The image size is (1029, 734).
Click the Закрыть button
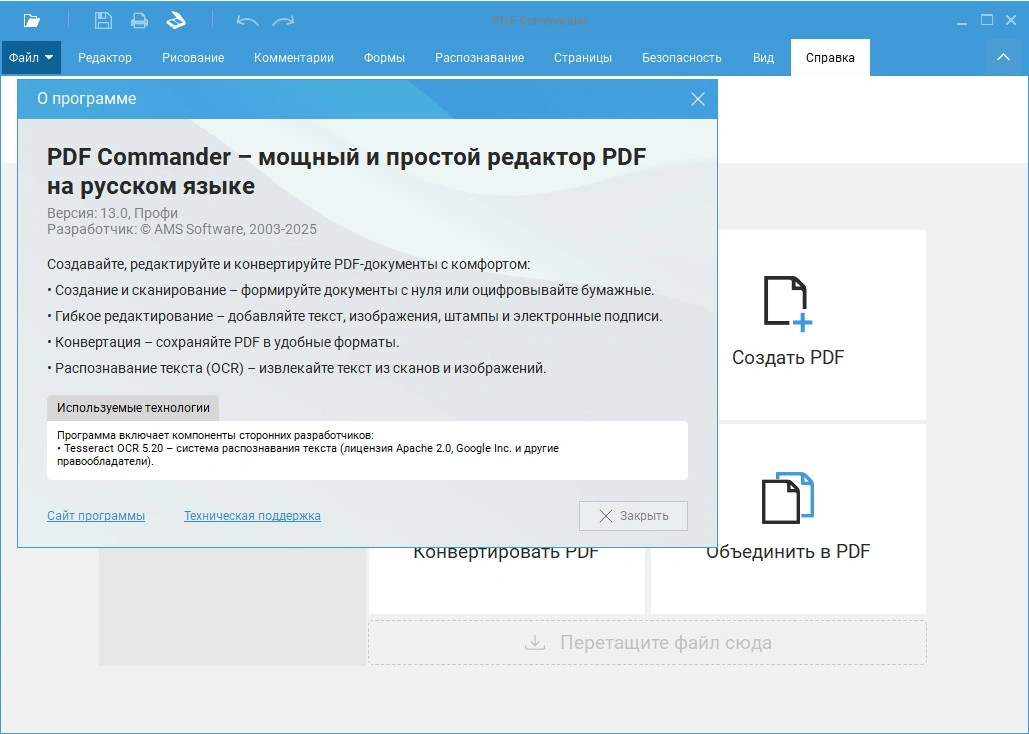coord(633,516)
